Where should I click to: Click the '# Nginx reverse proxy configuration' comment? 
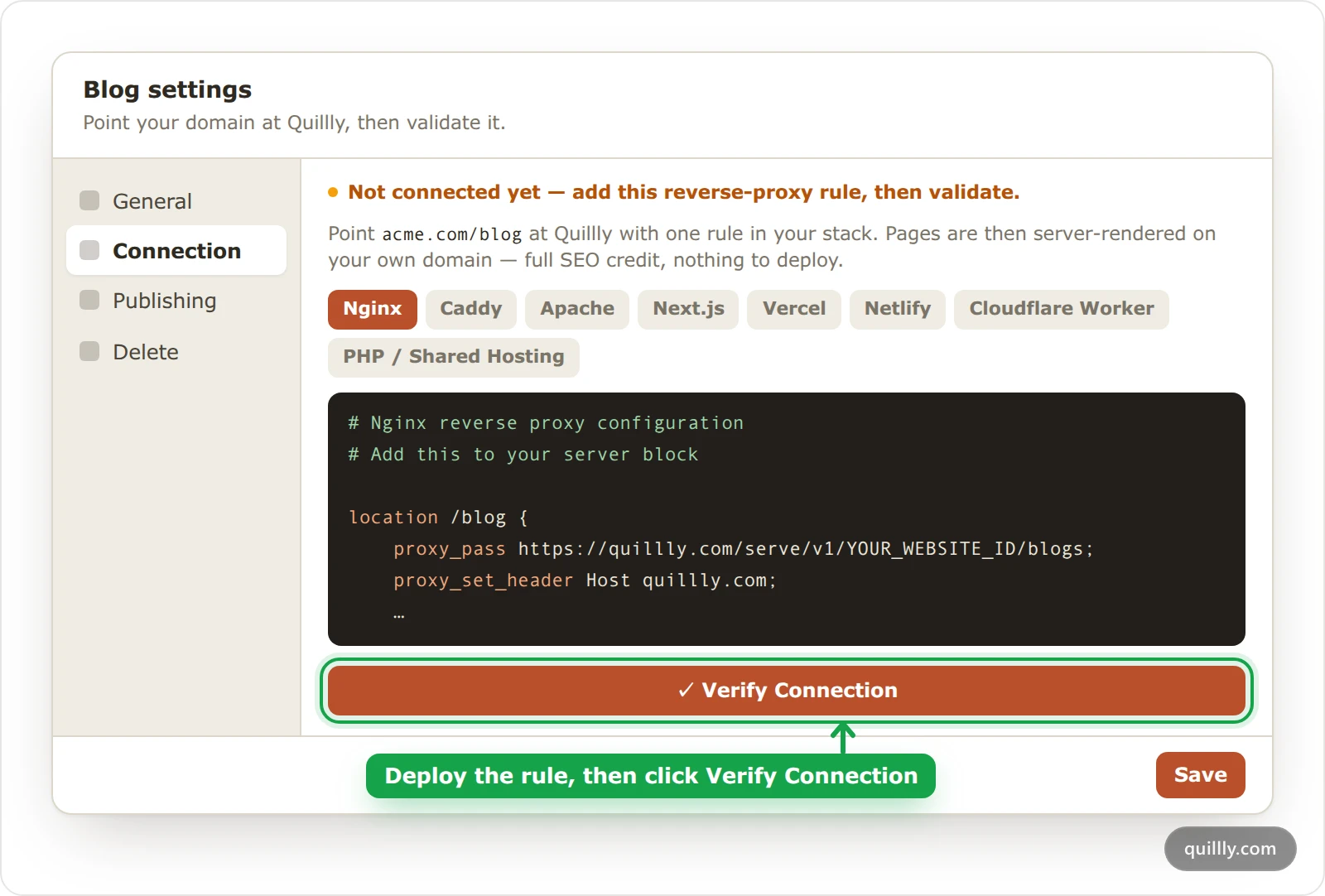(x=546, y=423)
